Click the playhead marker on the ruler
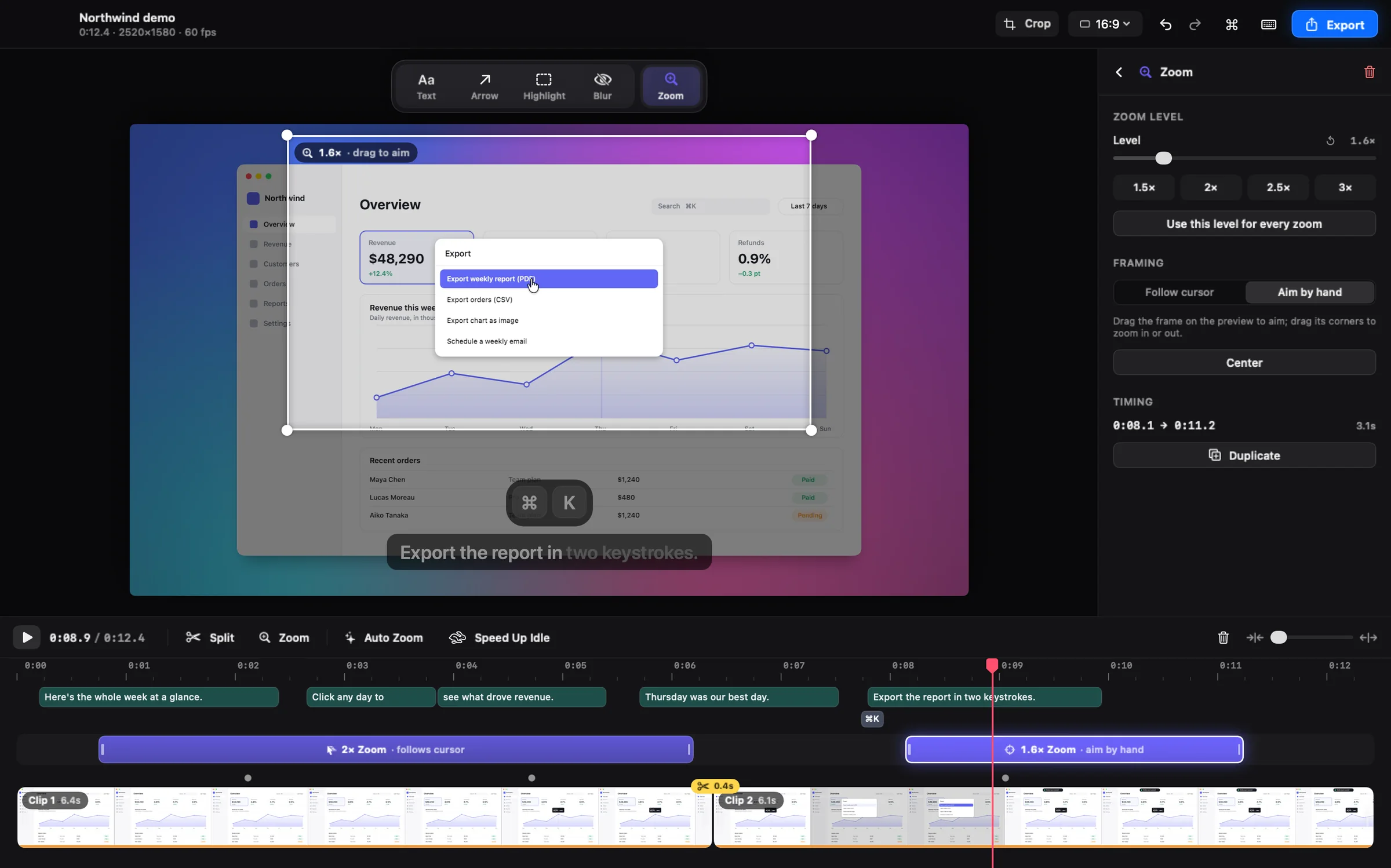Viewport: 1391px width, 868px height. tap(992, 665)
